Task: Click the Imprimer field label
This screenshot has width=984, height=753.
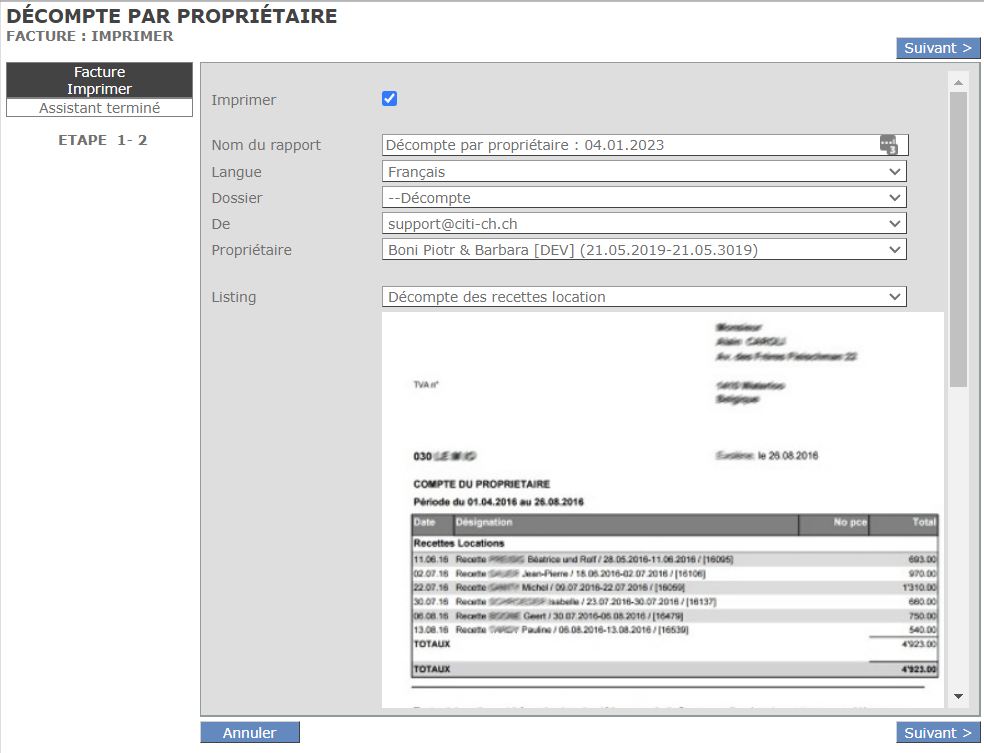Action: tap(244, 100)
